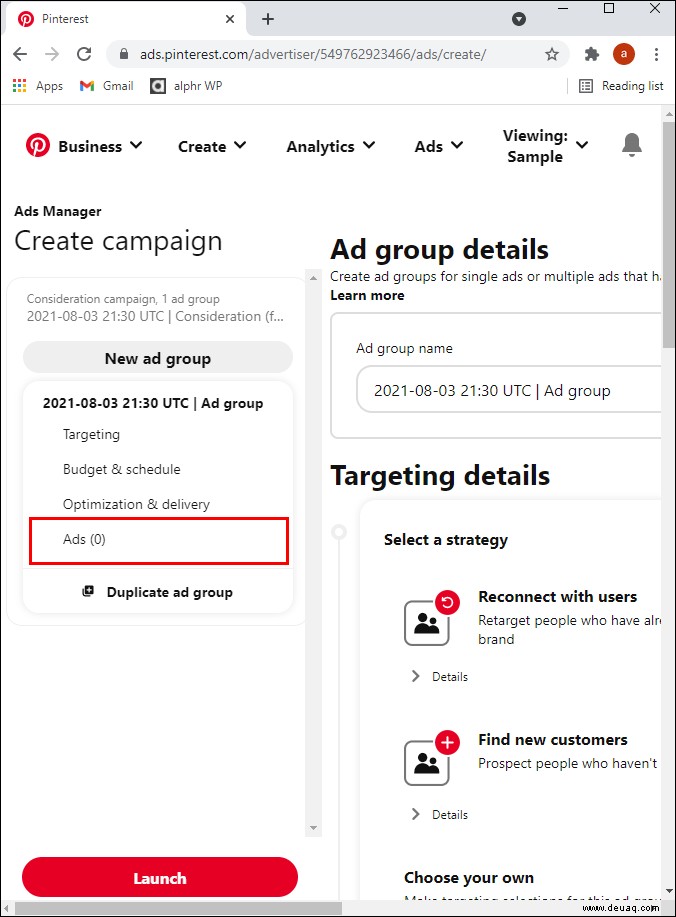Select the Find new customers strategy icon
This screenshot has width=676, height=917.
[x=432, y=758]
